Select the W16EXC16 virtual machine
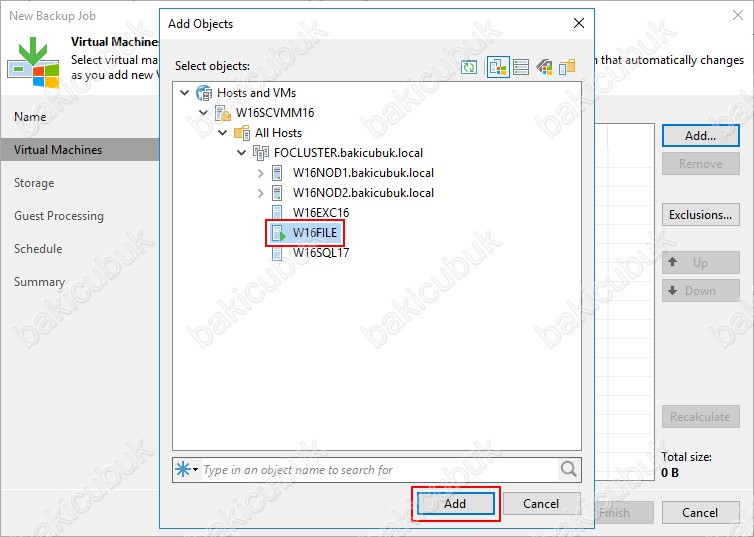The image size is (754, 537). point(321,213)
